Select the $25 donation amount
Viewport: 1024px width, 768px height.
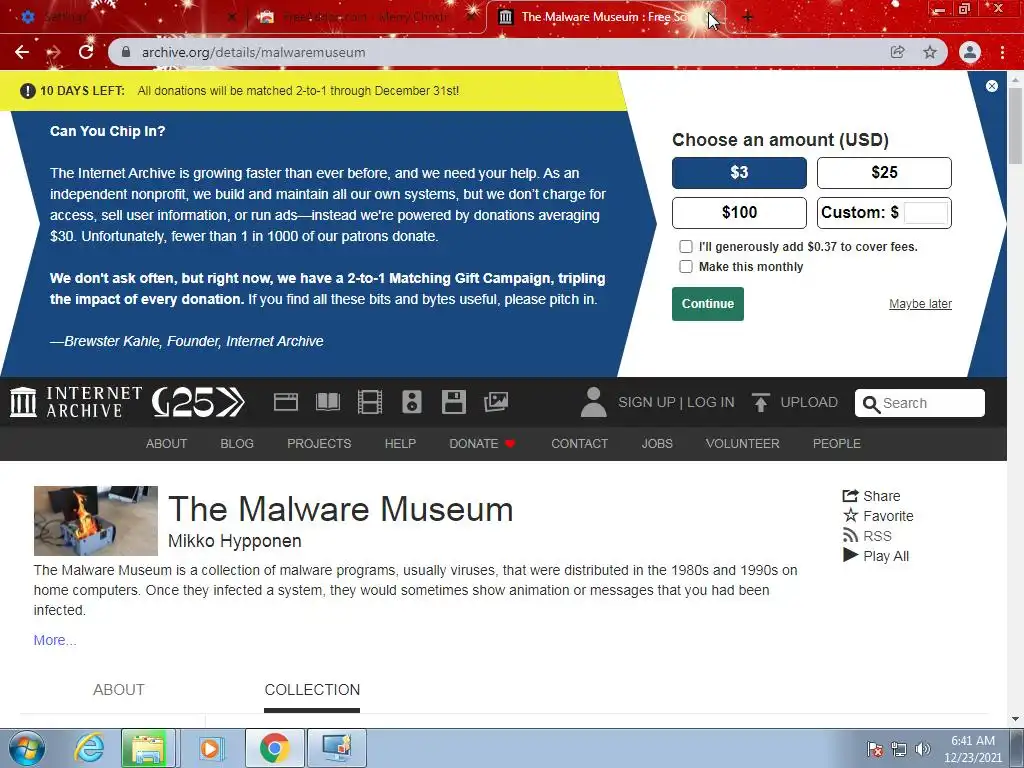(884, 172)
